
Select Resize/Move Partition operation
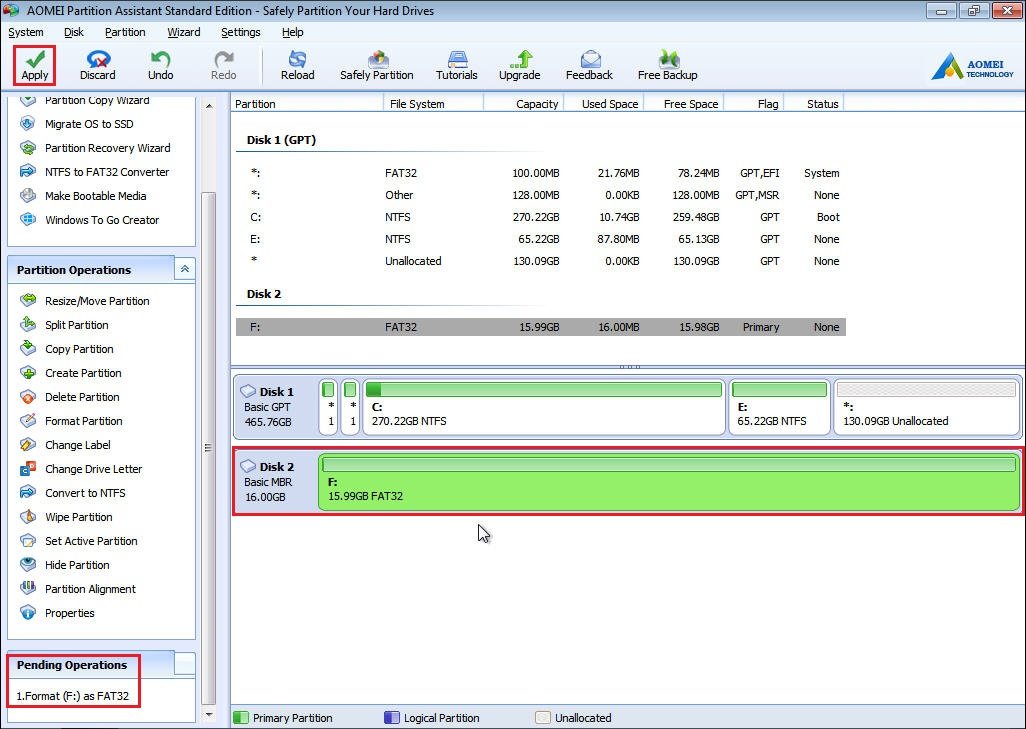[x=96, y=301]
